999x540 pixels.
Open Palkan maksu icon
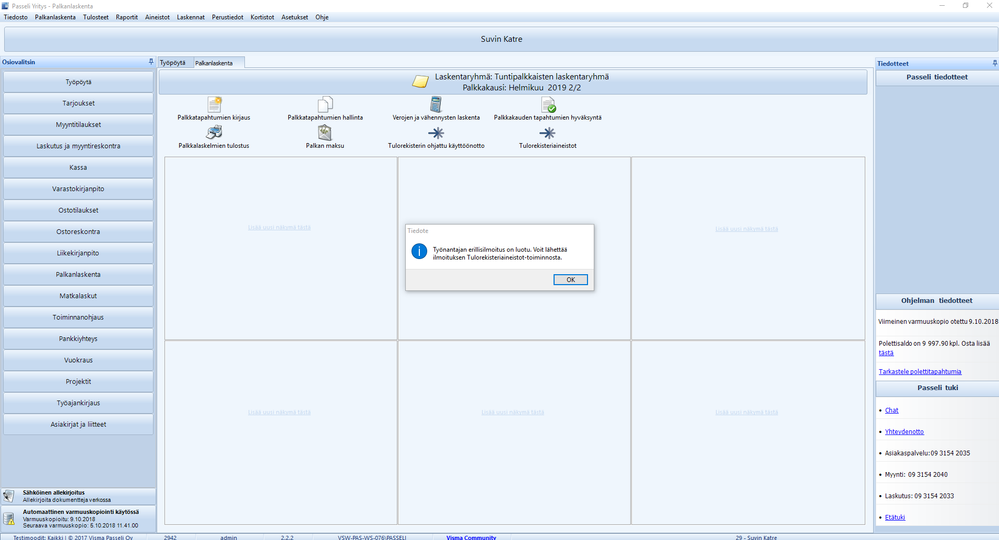pyautogui.click(x=325, y=132)
